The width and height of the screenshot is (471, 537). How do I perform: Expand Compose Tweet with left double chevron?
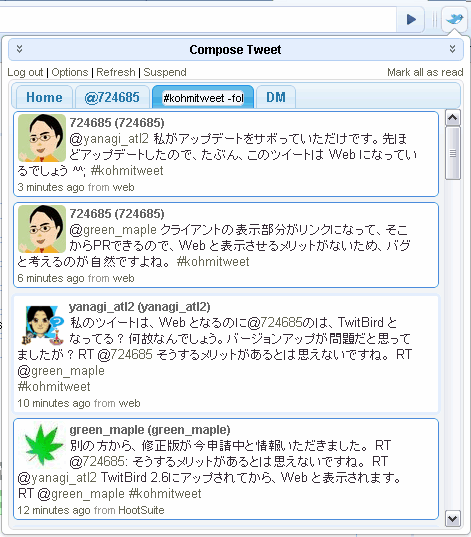click(x=20, y=49)
